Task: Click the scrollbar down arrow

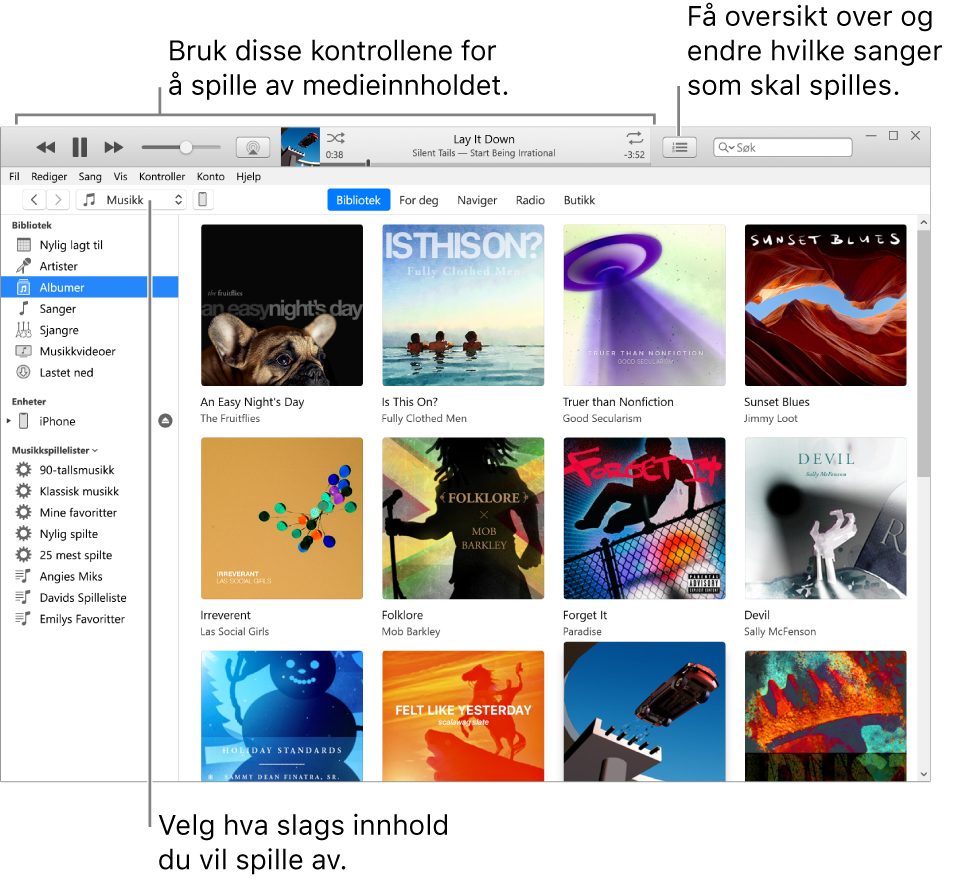Action: (x=924, y=774)
